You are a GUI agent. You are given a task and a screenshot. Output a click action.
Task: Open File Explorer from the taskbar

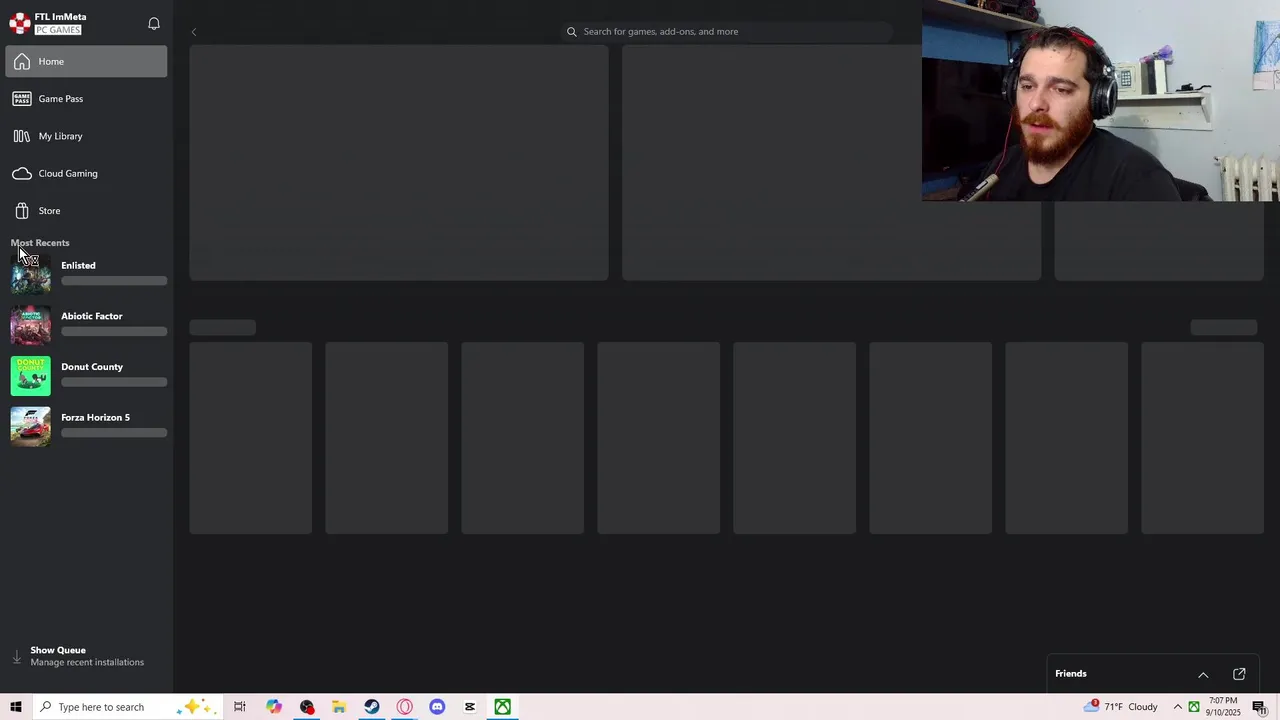coord(339,707)
